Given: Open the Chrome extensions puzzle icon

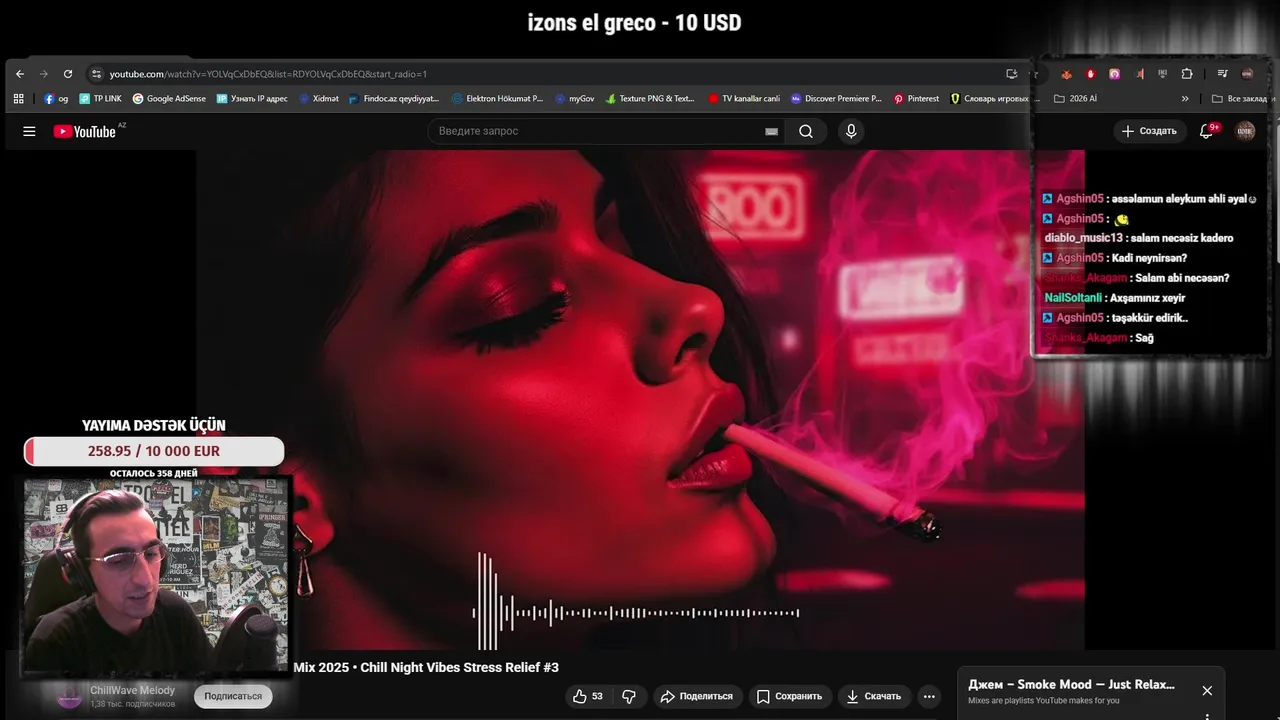Looking at the screenshot, I should (1187, 74).
